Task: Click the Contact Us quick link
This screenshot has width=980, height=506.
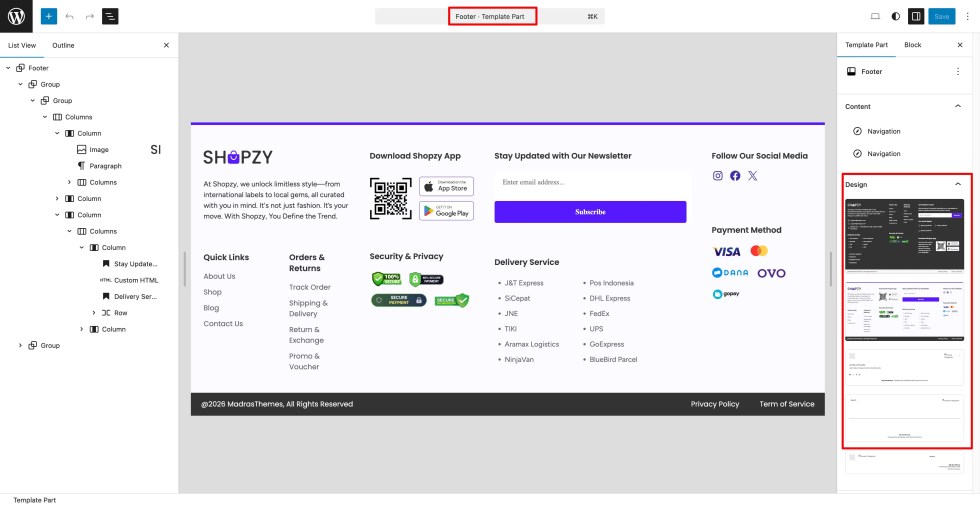Action: pyautogui.click(x=223, y=324)
